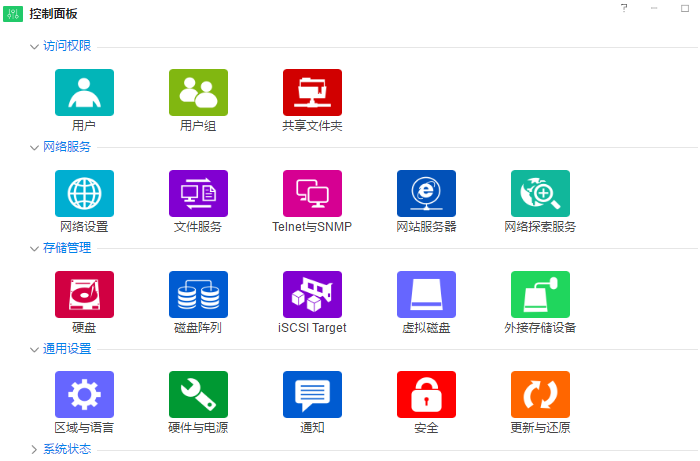This screenshot has height=461, width=700.
Task: Open the 安全 security lock icon
Action: click(x=426, y=395)
